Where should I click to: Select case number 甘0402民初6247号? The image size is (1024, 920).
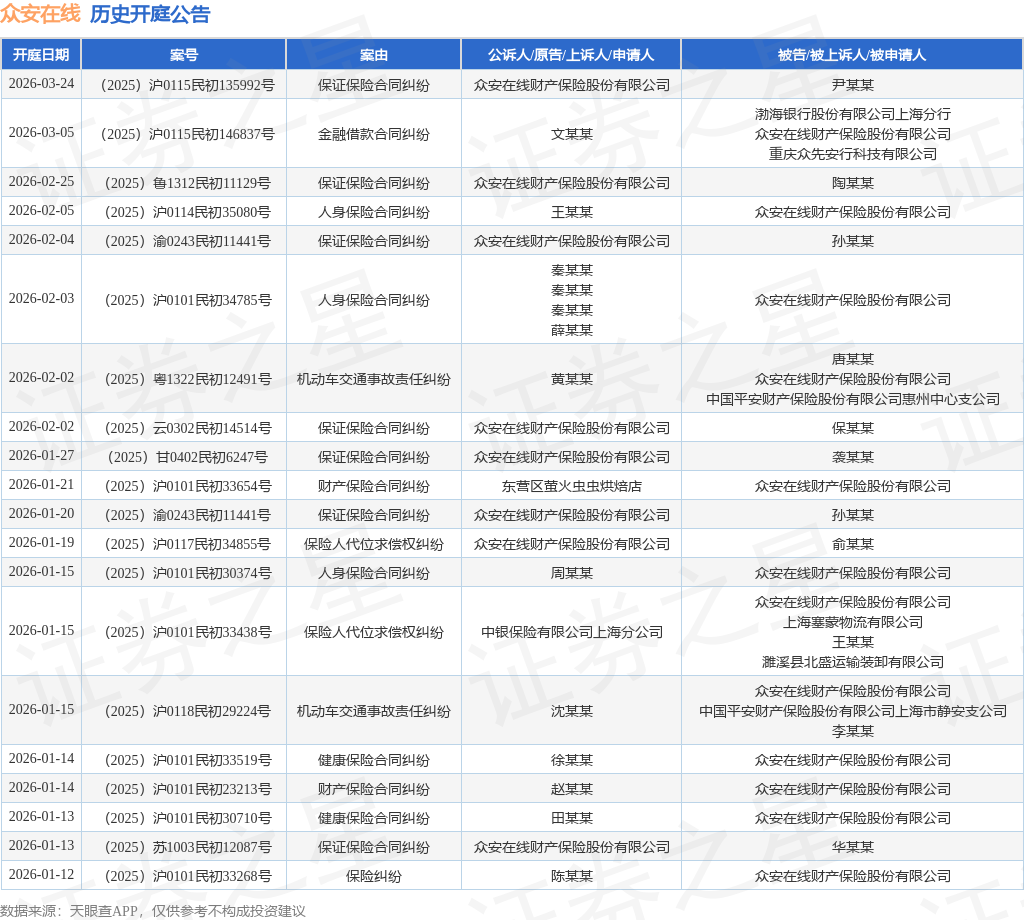tap(212, 456)
